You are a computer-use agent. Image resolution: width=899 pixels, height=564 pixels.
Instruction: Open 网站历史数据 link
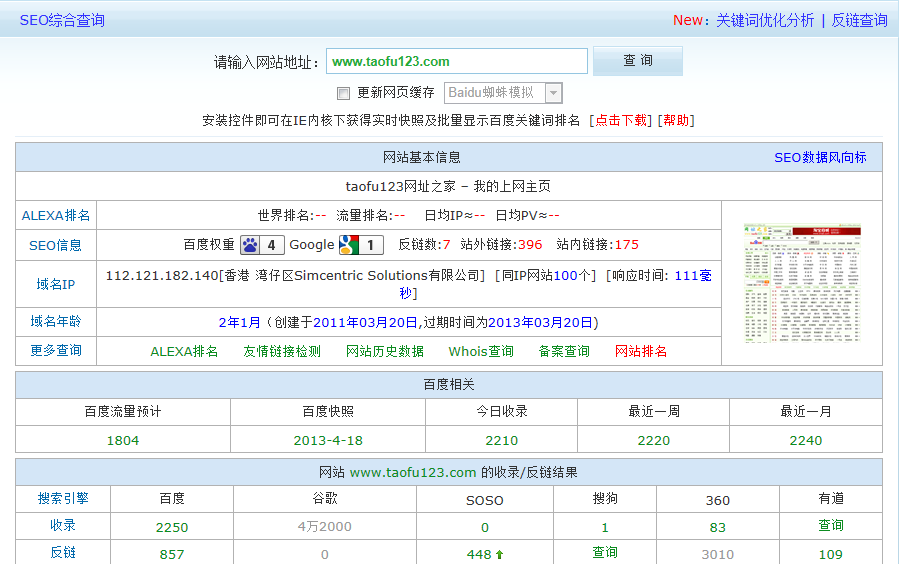point(385,351)
